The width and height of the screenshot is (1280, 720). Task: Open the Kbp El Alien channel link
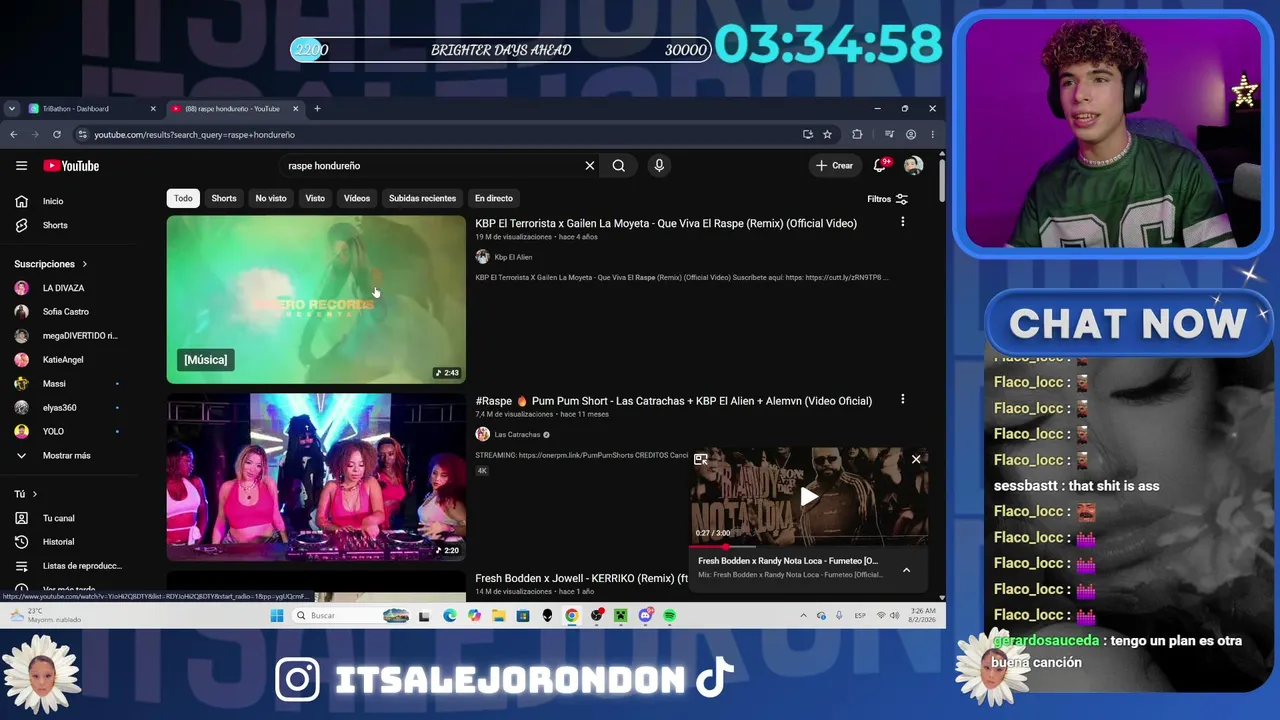[513, 257]
